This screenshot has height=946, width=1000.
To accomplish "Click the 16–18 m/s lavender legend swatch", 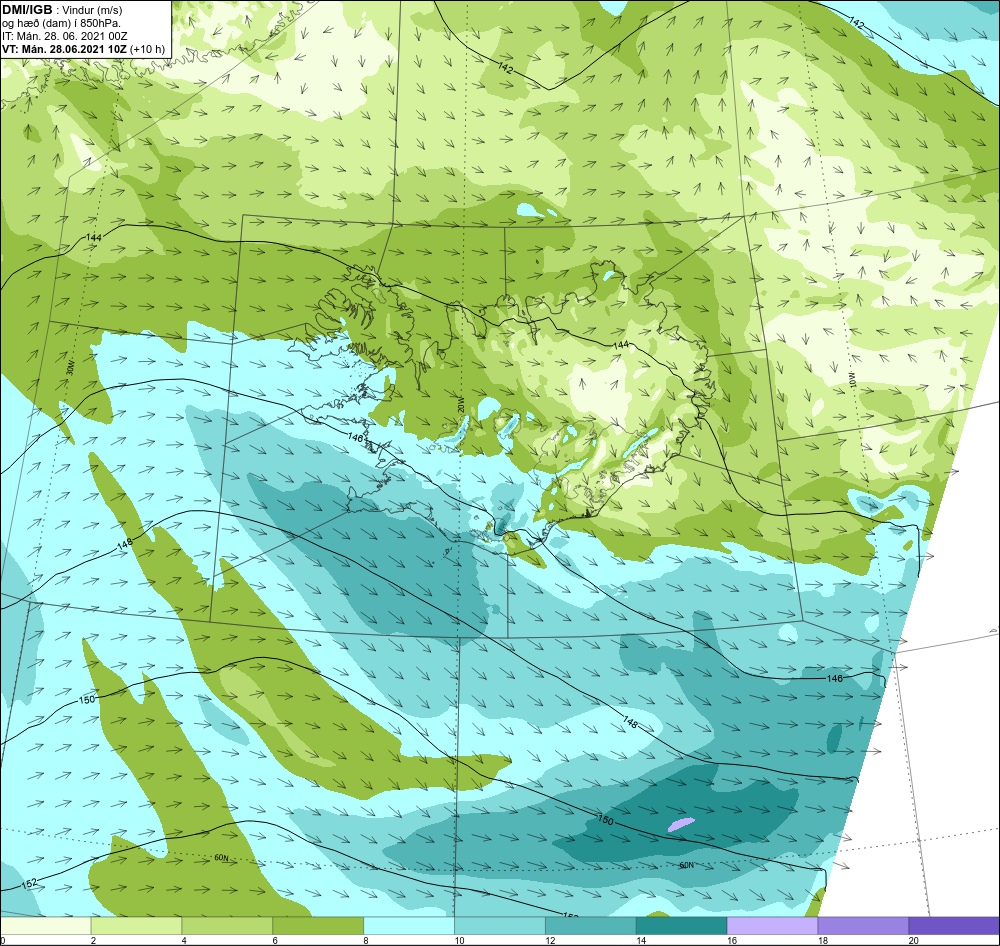I will [x=772, y=925].
